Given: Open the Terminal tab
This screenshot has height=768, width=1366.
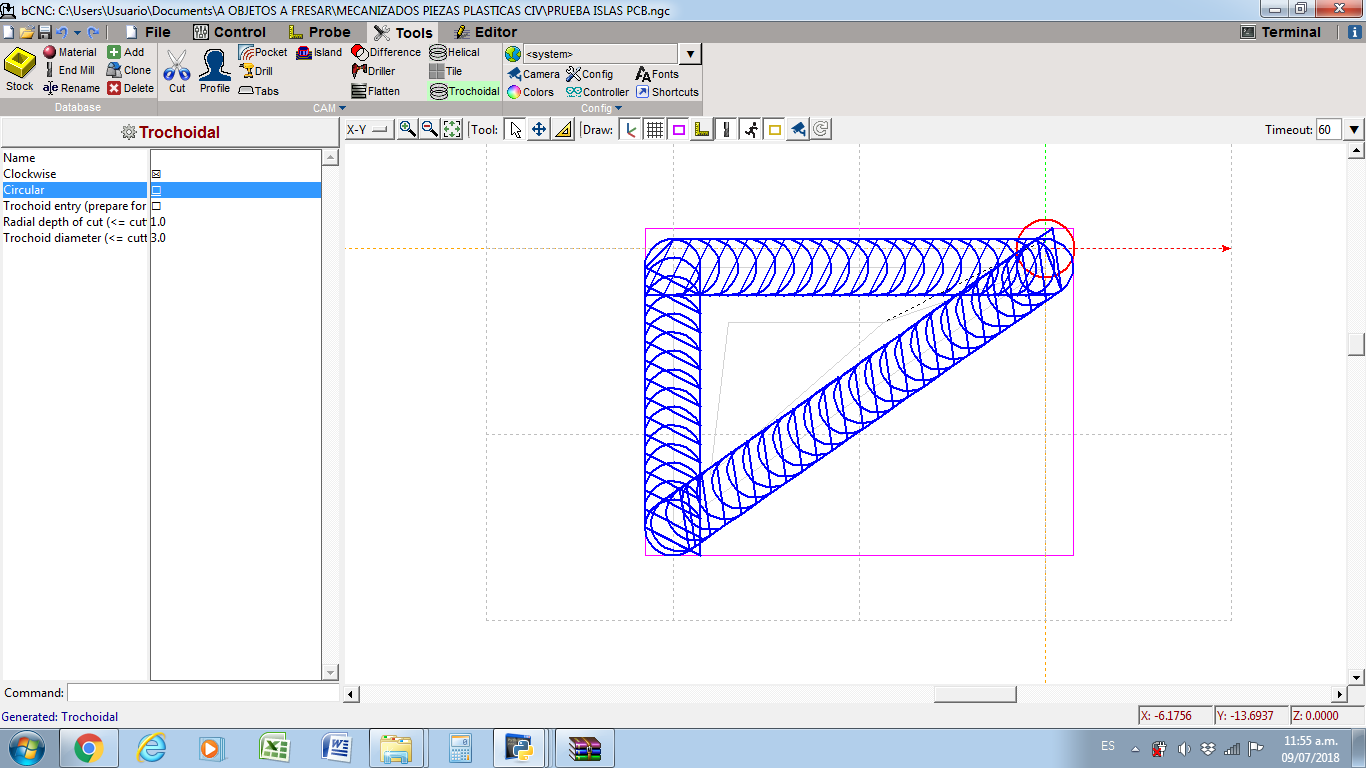Looking at the screenshot, I should click(x=1281, y=32).
